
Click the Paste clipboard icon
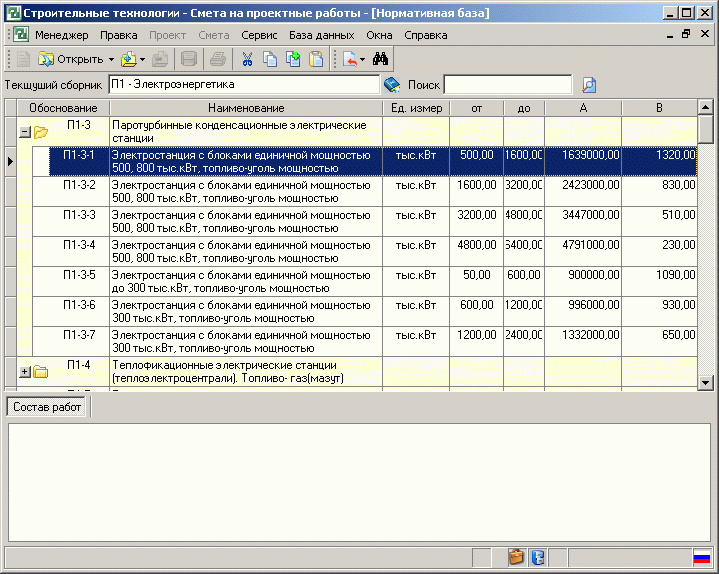316,59
